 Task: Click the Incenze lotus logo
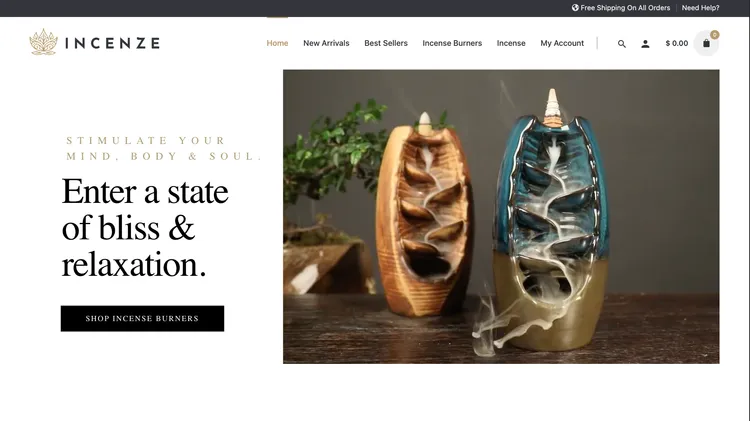44,42
